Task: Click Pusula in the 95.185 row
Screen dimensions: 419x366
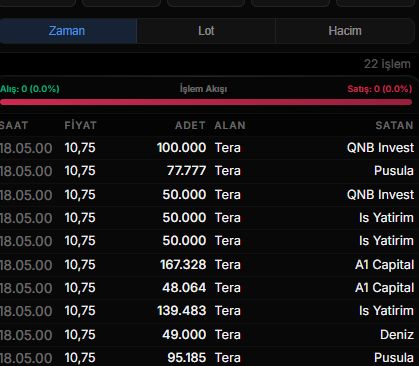Action: pos(394,358)
